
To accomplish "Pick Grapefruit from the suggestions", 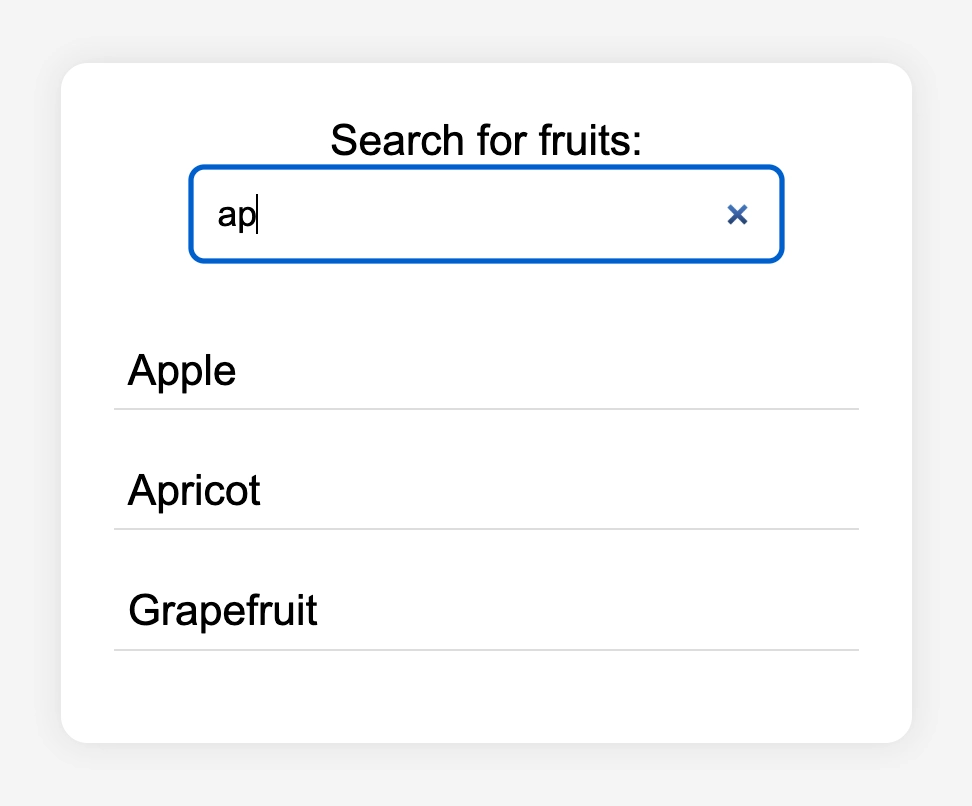I will (x=222, y=611).
